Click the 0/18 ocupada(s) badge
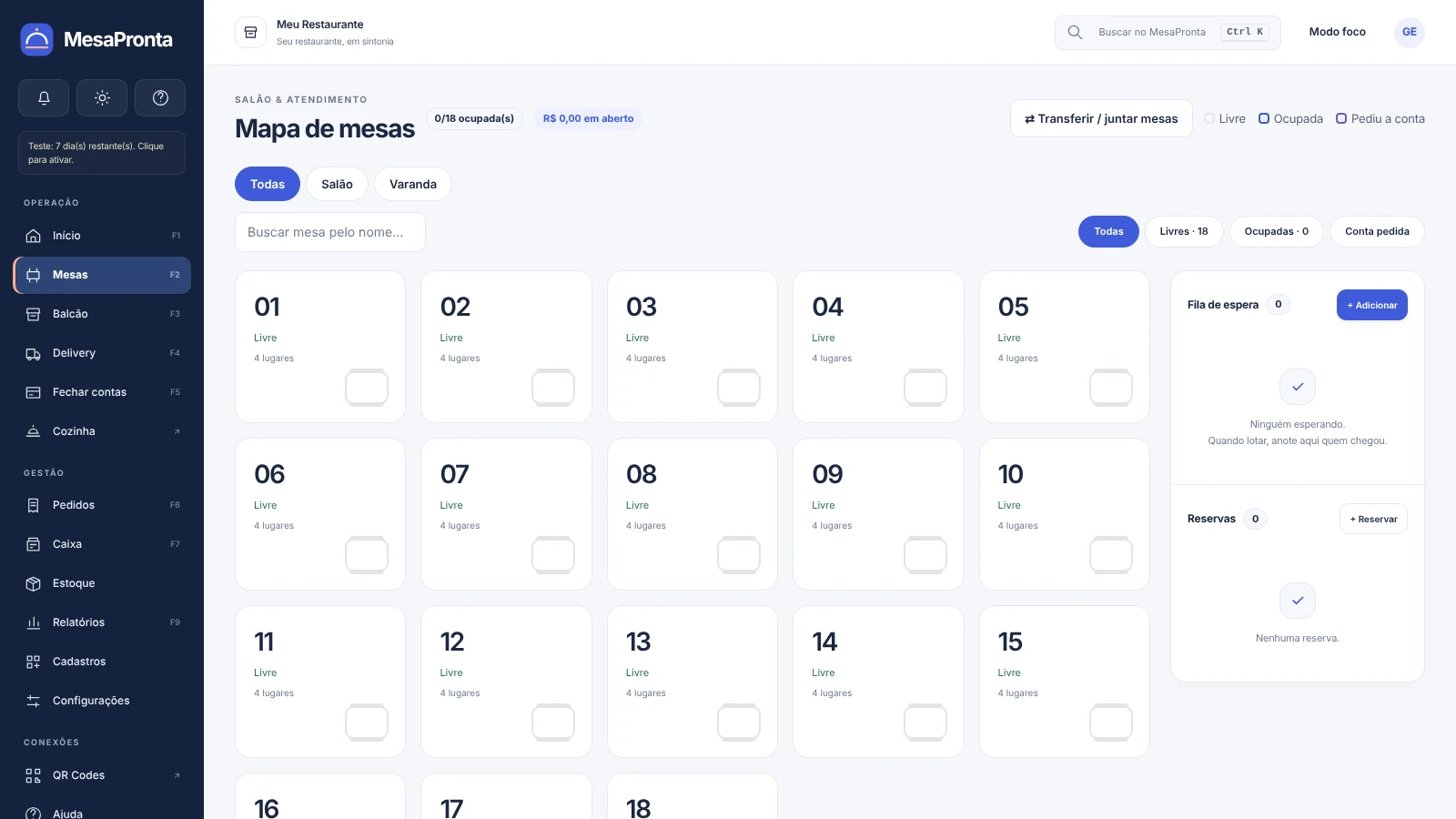This screenshot has width=1456, height=819. (474, 118)
